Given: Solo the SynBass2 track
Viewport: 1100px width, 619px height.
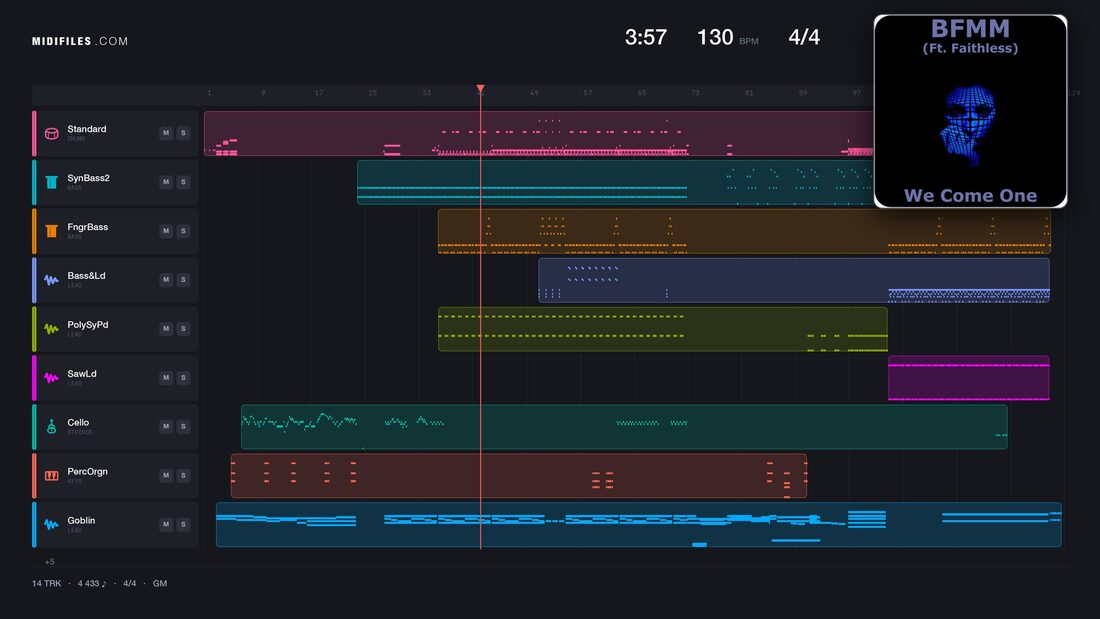Looking at the screenshot, I should tap(183, 182).
